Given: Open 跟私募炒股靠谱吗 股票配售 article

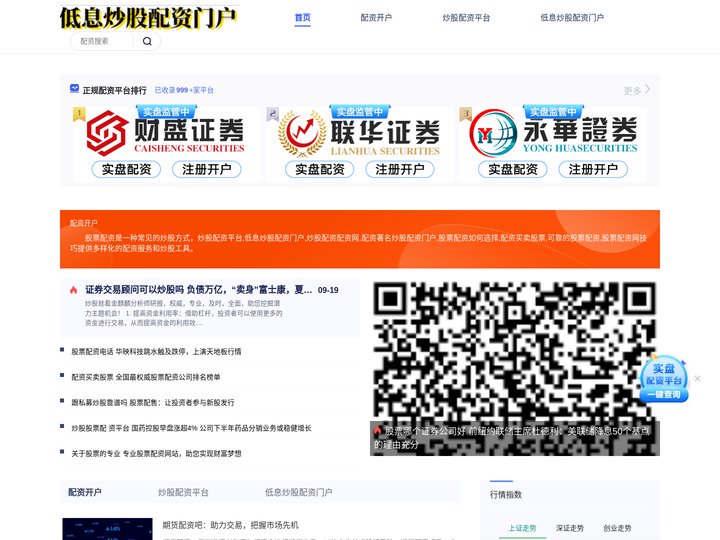Looking at the screenshot, I should pos(153,403).
